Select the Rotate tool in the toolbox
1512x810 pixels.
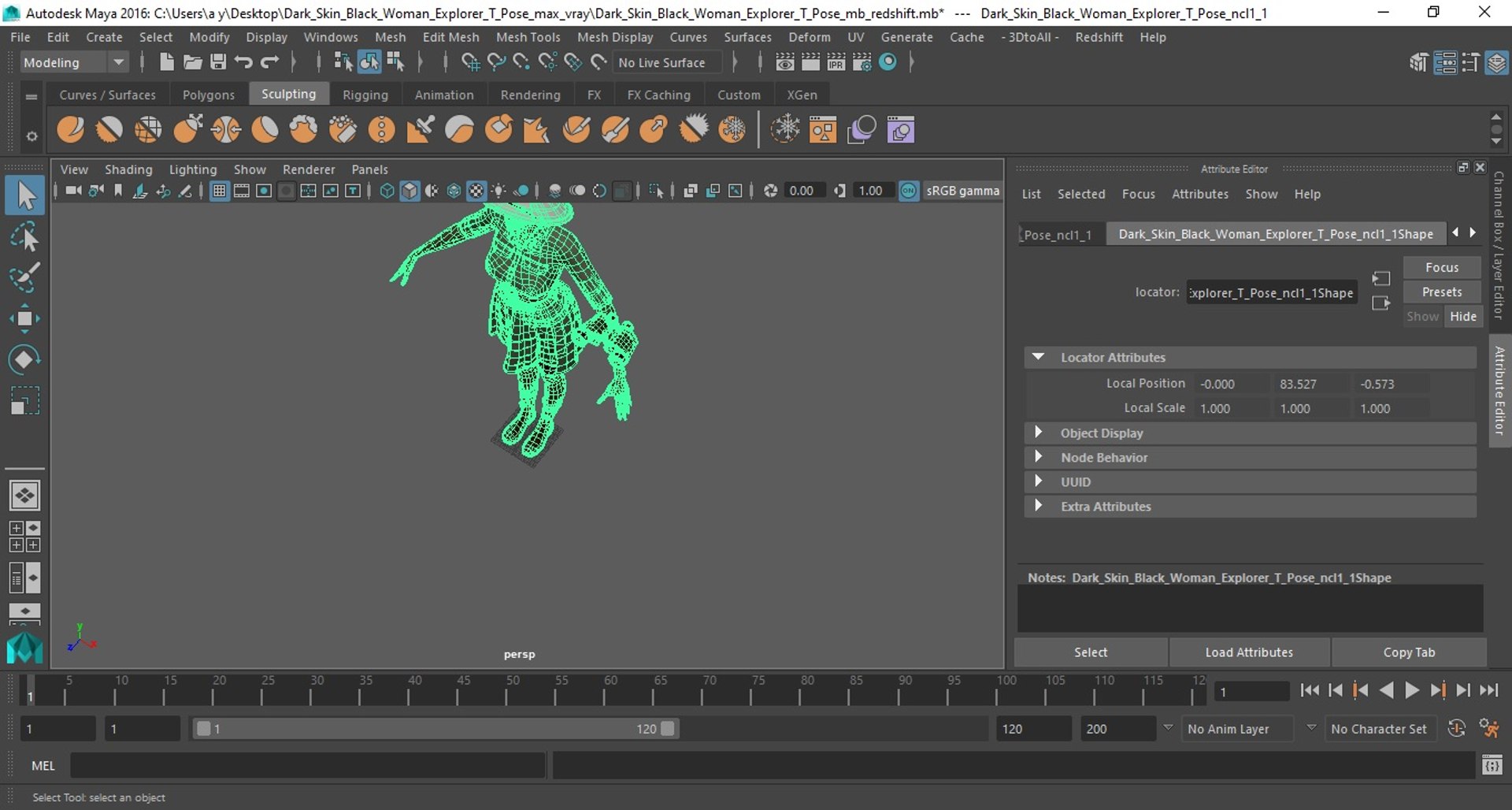pyautogui.click(x=24, y=359)
